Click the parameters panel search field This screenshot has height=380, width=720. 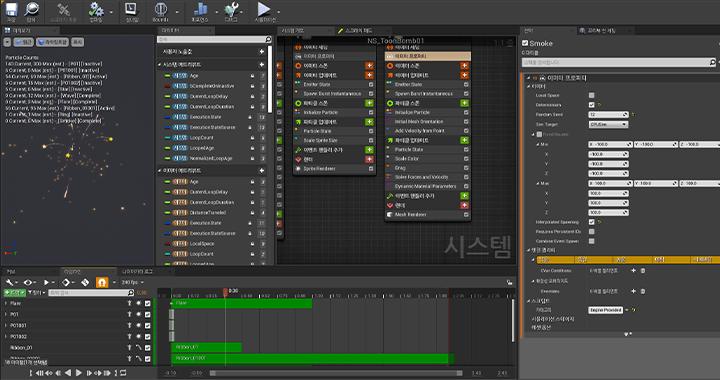(x=215, y=39)
